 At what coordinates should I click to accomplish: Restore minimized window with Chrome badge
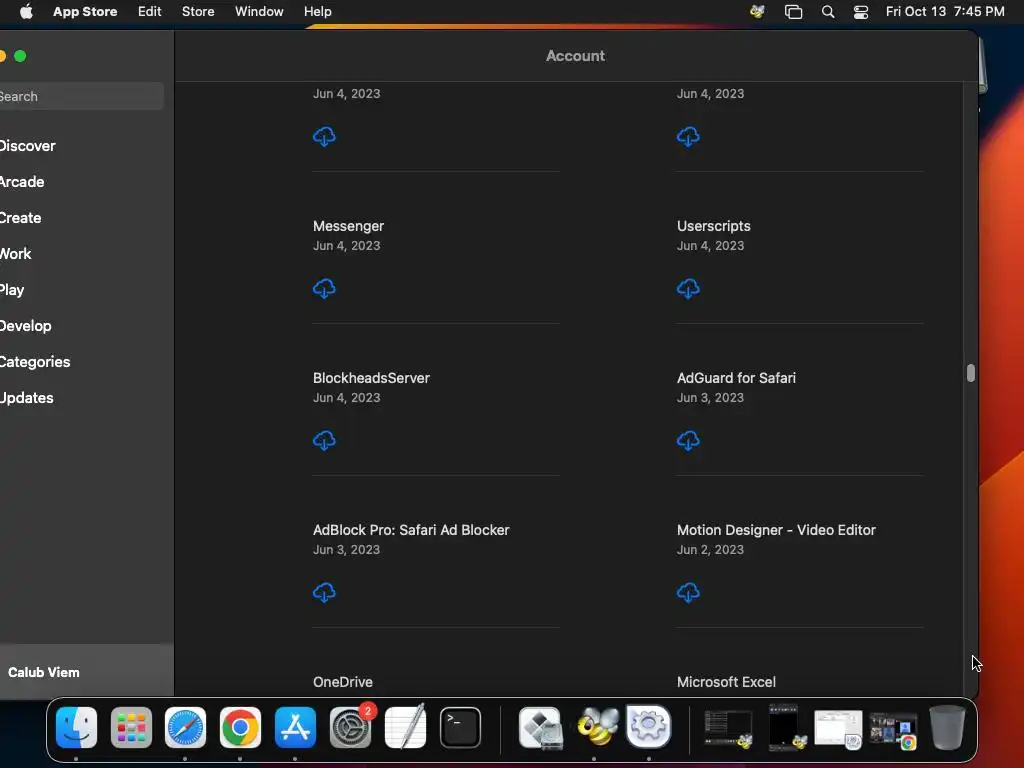893,730
